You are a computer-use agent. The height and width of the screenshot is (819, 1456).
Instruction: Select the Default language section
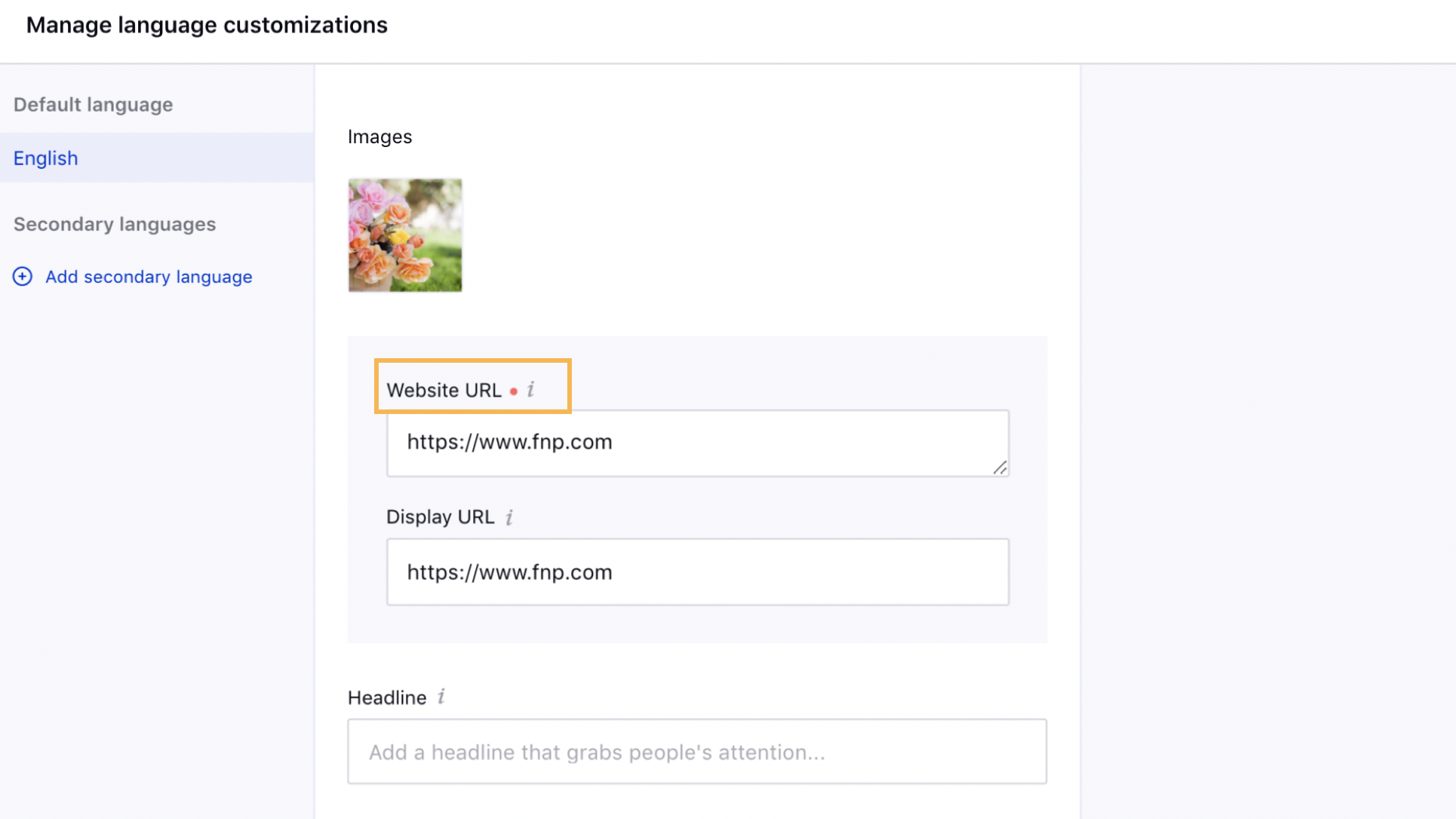coord(93,104)
